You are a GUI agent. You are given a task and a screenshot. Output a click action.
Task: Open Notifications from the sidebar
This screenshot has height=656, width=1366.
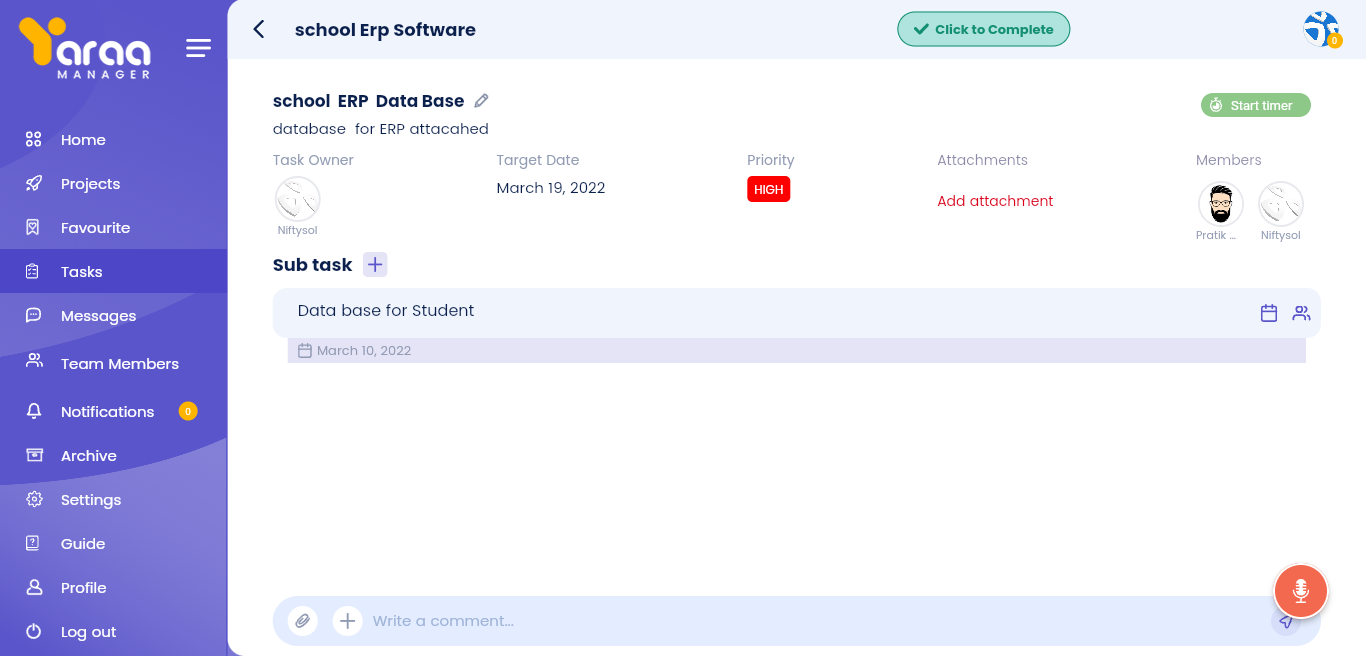(x=107, y=412)
